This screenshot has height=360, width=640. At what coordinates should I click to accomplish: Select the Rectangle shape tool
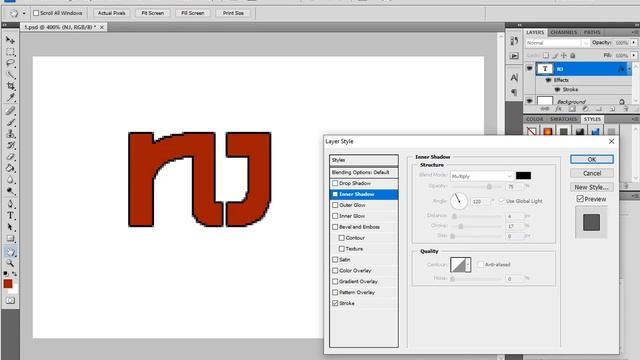[x=10, y=238]
